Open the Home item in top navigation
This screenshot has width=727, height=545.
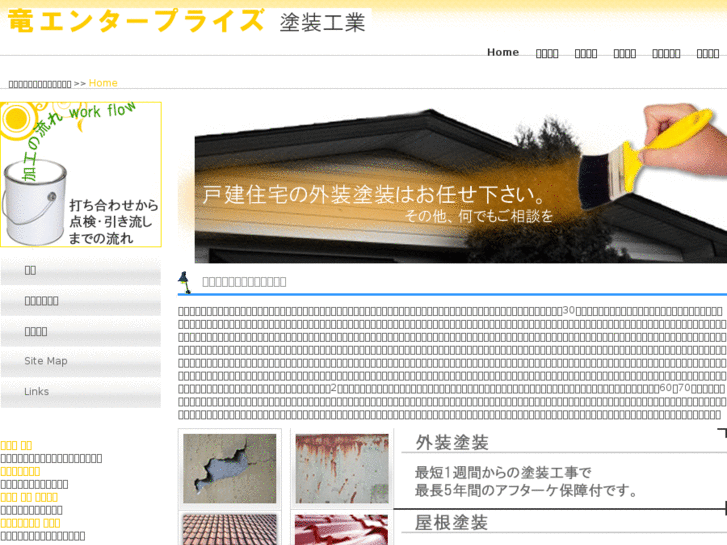(x=503, y=52)
